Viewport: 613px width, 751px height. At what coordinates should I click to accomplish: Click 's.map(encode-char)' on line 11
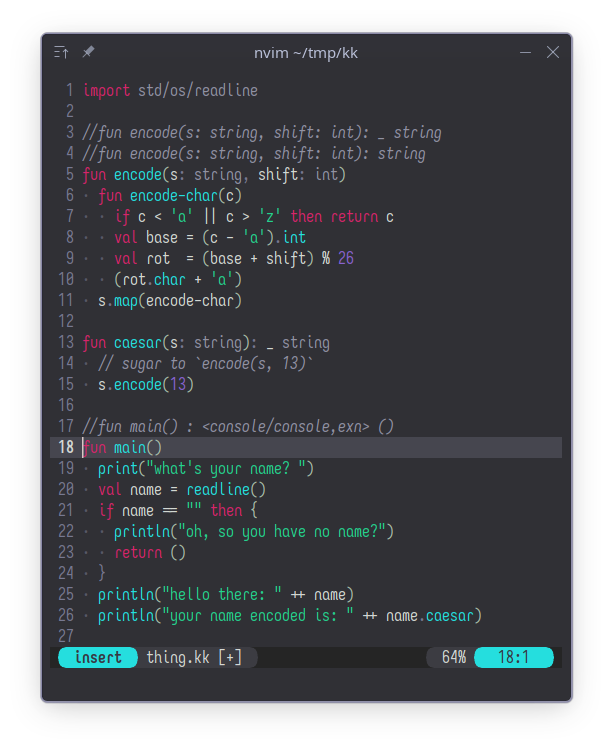170,301
